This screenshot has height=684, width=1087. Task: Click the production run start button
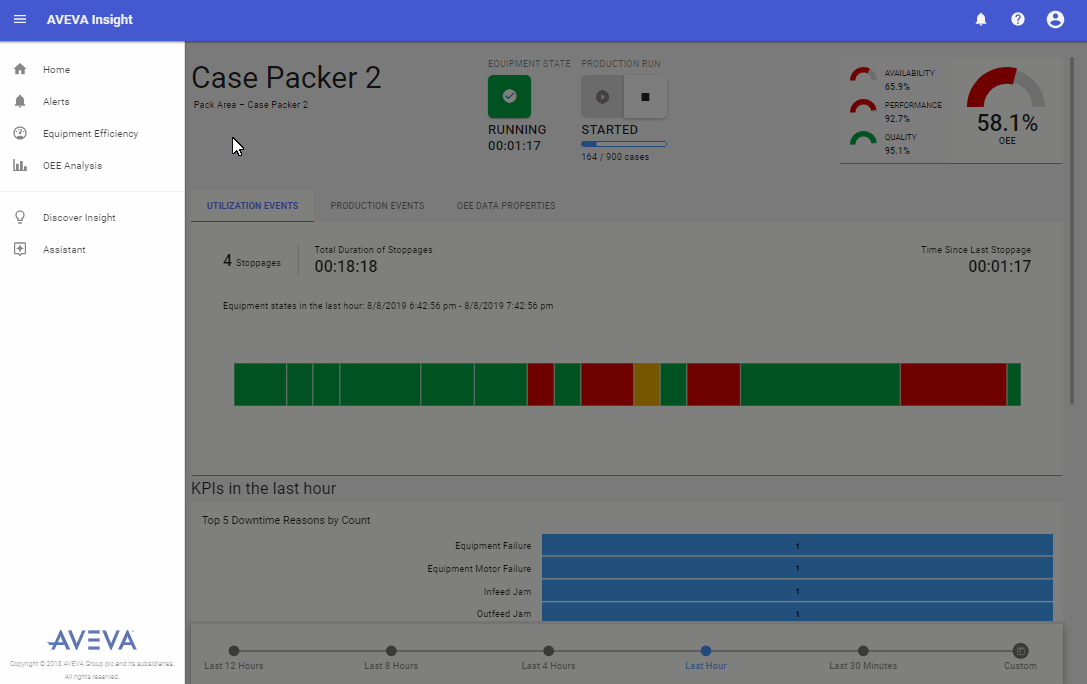602,97
